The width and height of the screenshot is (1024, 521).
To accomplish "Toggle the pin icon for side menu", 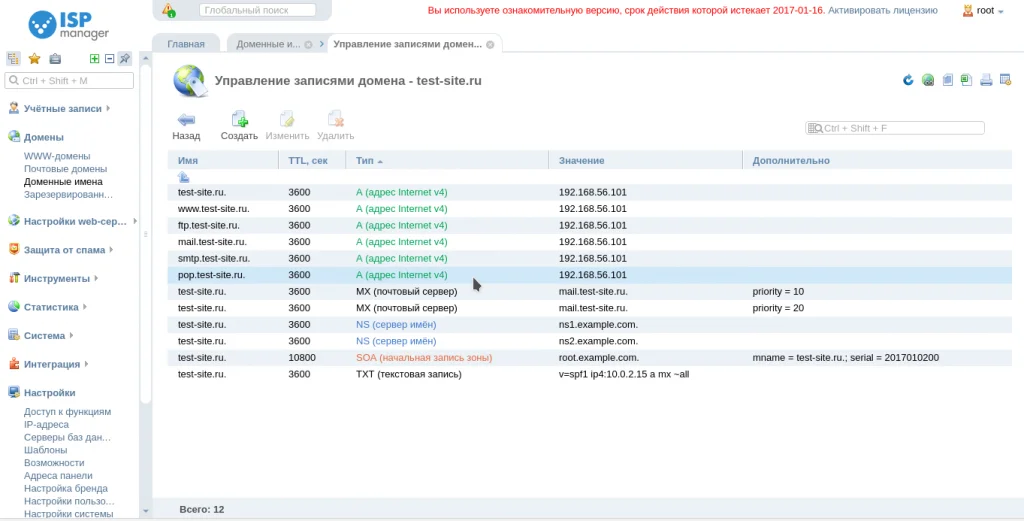I will click(x=124, y=59).
